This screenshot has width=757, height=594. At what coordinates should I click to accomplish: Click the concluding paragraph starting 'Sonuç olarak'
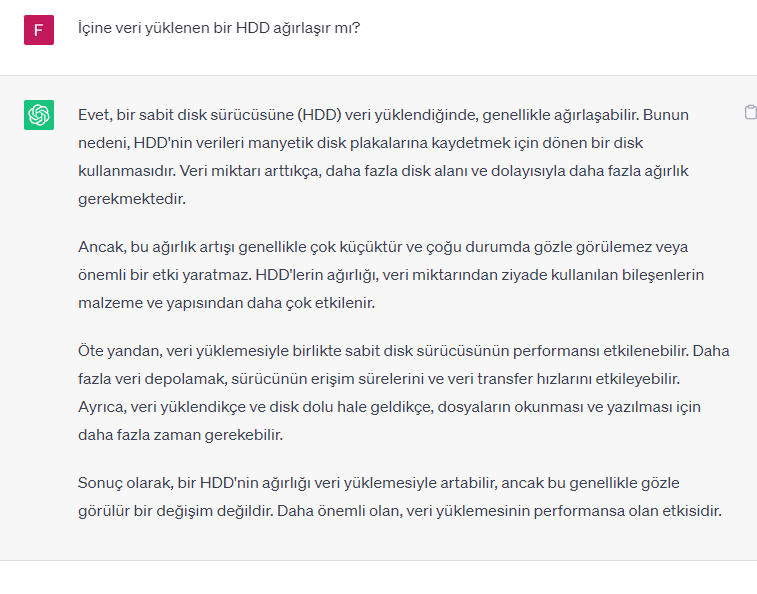tap(380, 497)
